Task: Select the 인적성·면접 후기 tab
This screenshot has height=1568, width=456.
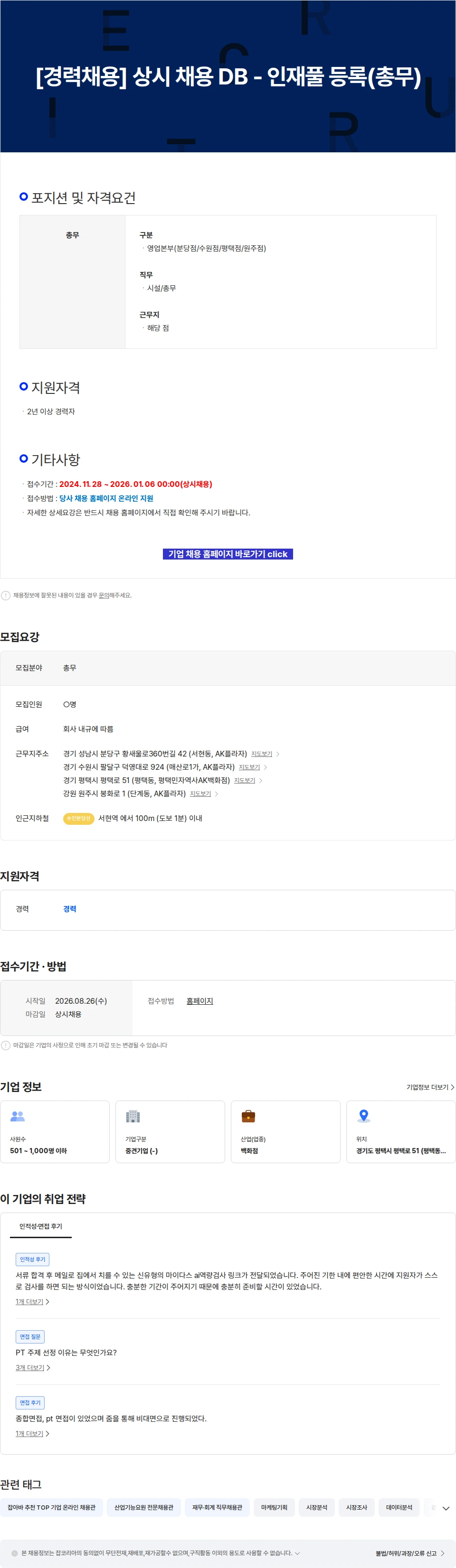Action: click(x=41, y=1226)
